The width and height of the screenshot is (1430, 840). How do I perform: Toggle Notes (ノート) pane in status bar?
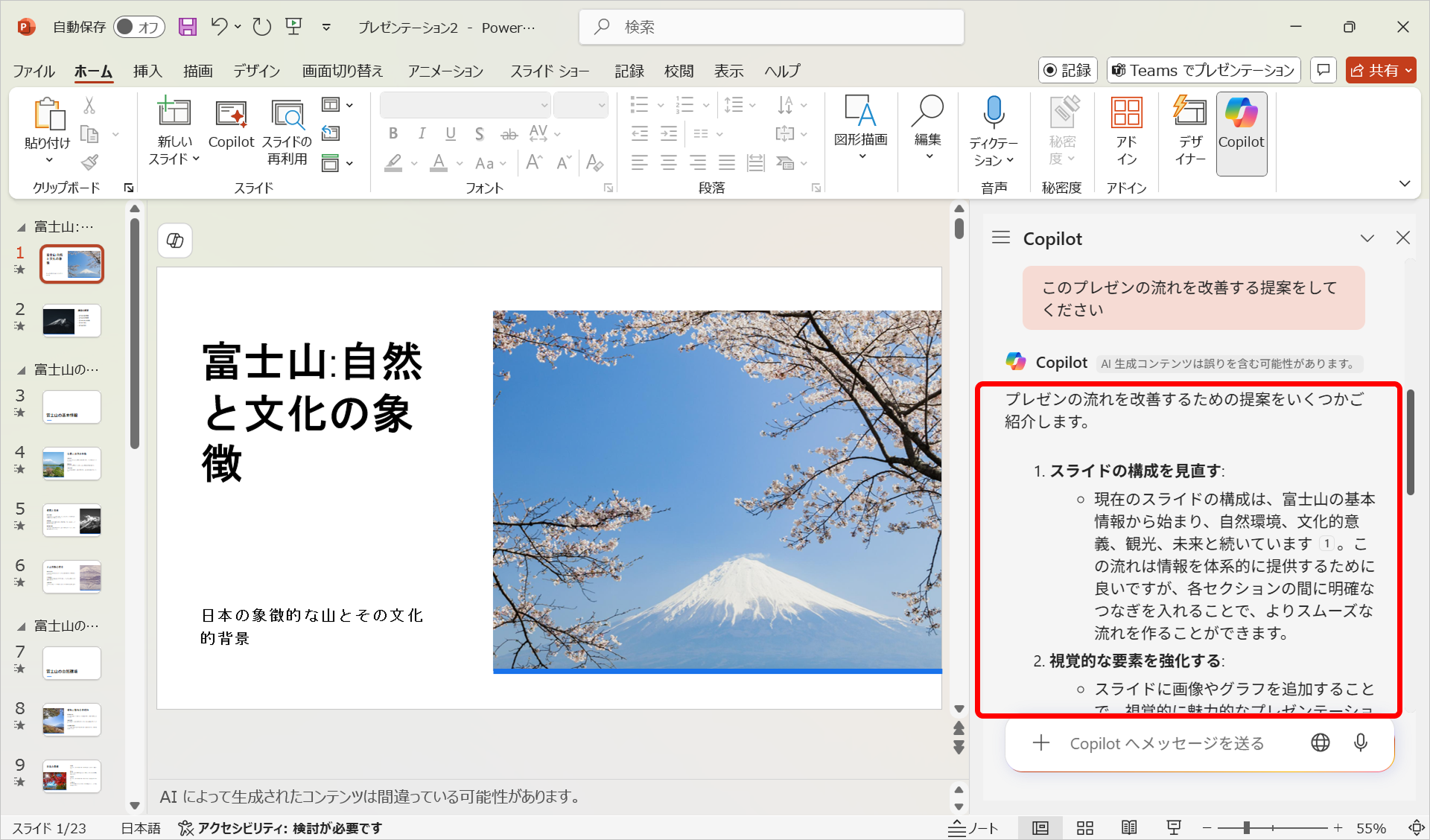973,828
